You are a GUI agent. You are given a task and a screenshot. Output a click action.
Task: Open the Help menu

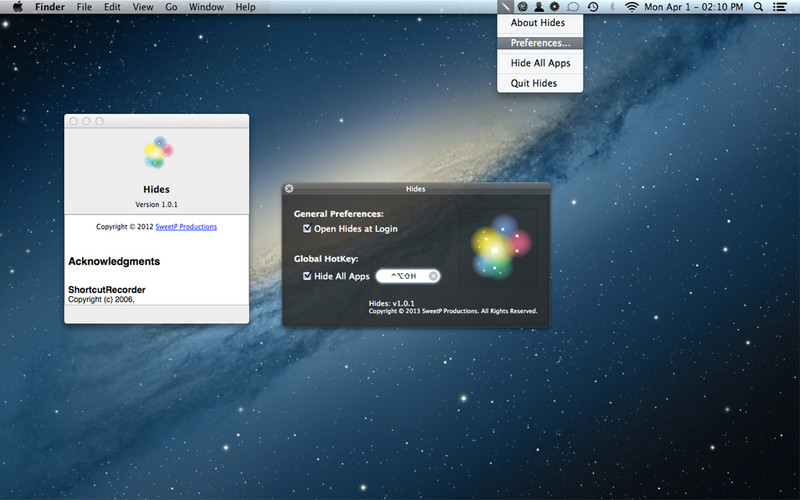point(245,7)
